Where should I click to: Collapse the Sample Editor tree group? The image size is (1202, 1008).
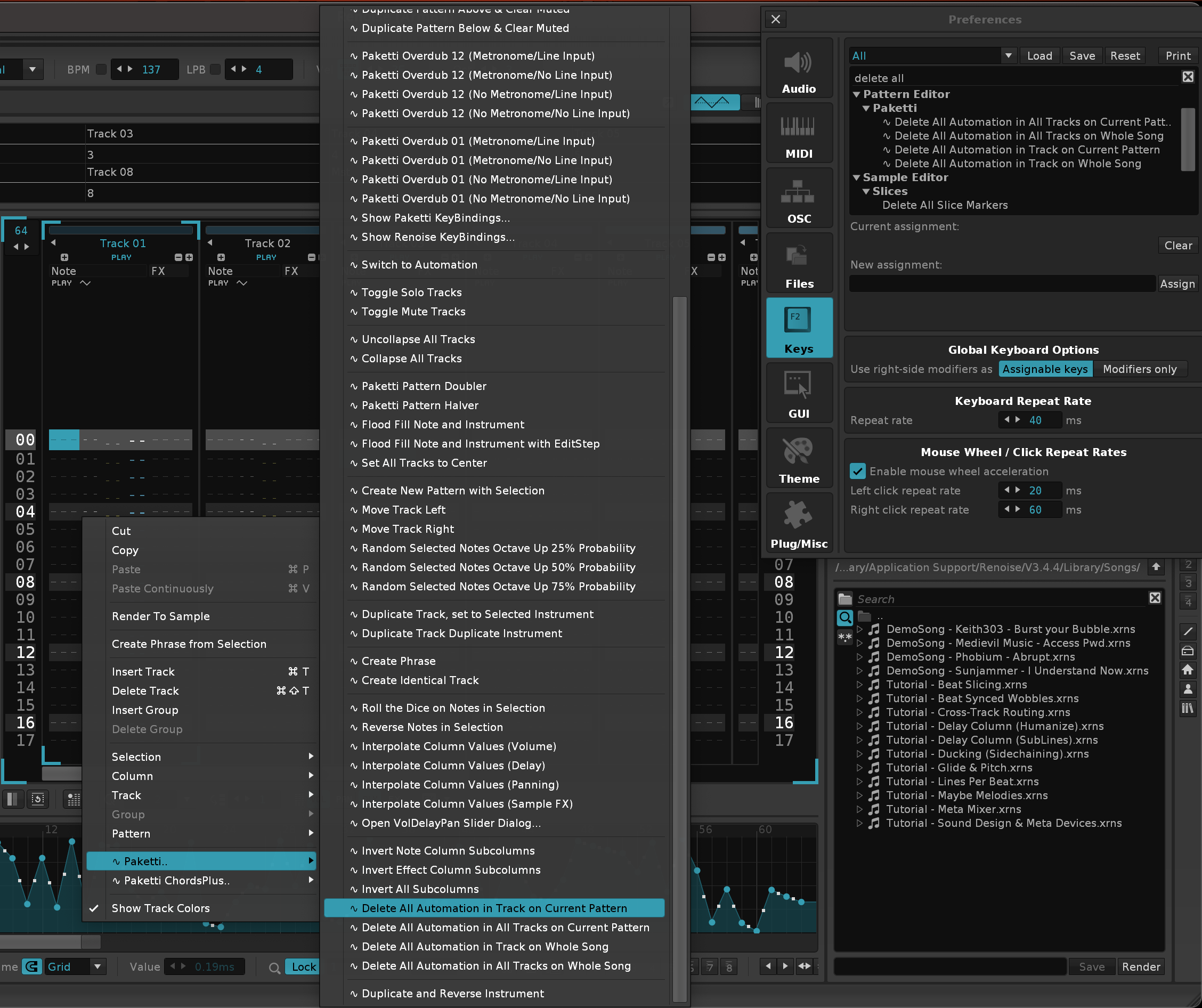click(x=856, y=177)
